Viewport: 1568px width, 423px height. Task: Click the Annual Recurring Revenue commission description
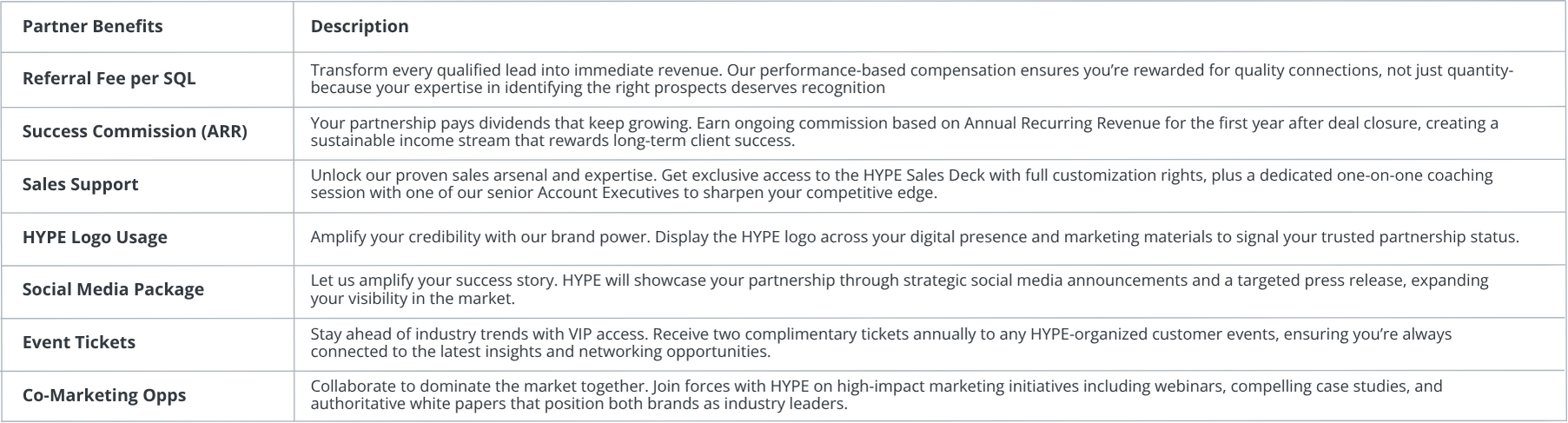(x=904, y=131)
